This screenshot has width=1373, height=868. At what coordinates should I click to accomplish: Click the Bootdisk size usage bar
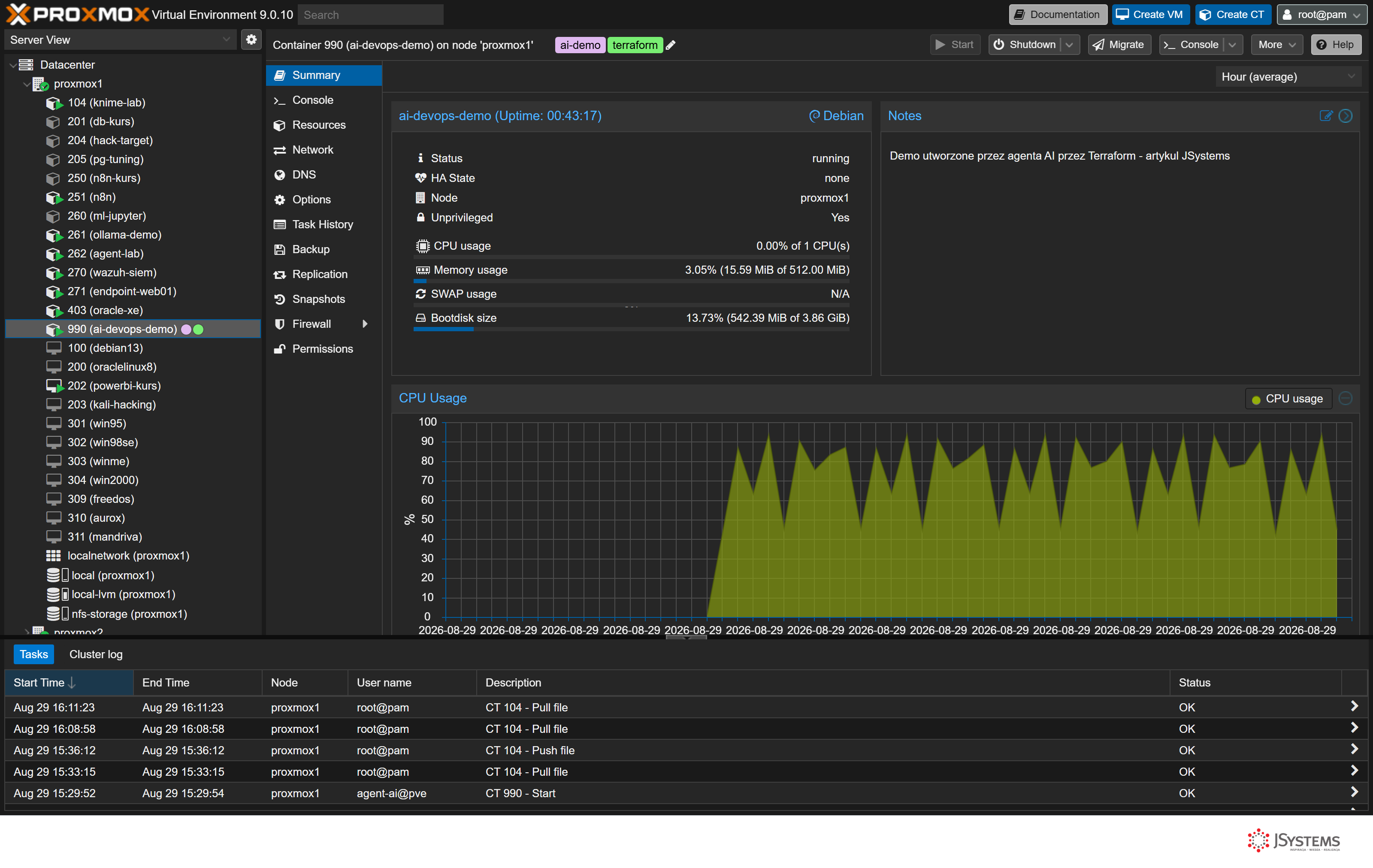coord(631,329)
